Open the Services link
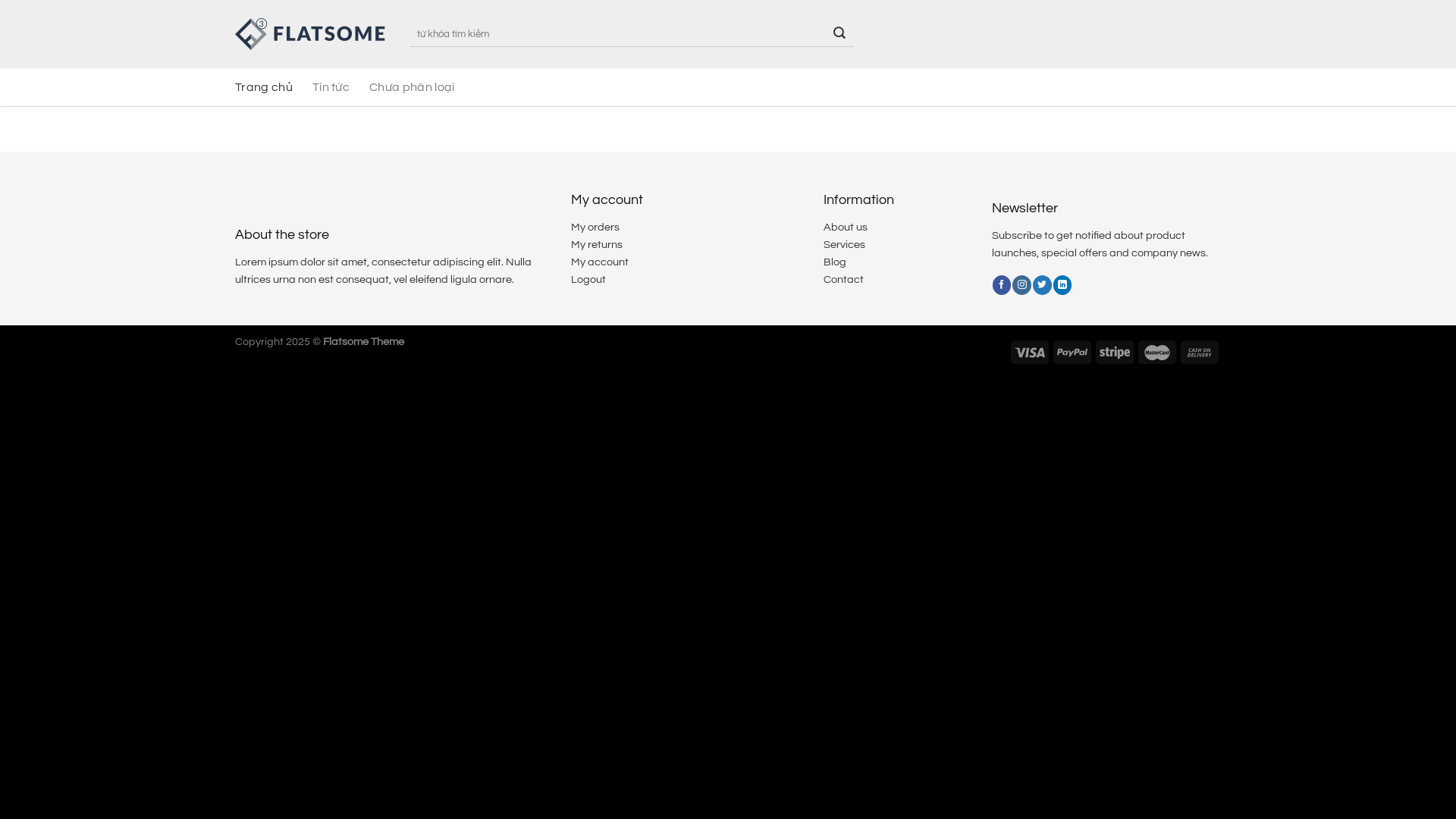The height and width of the screenshot is (819, 1456). 844,245
